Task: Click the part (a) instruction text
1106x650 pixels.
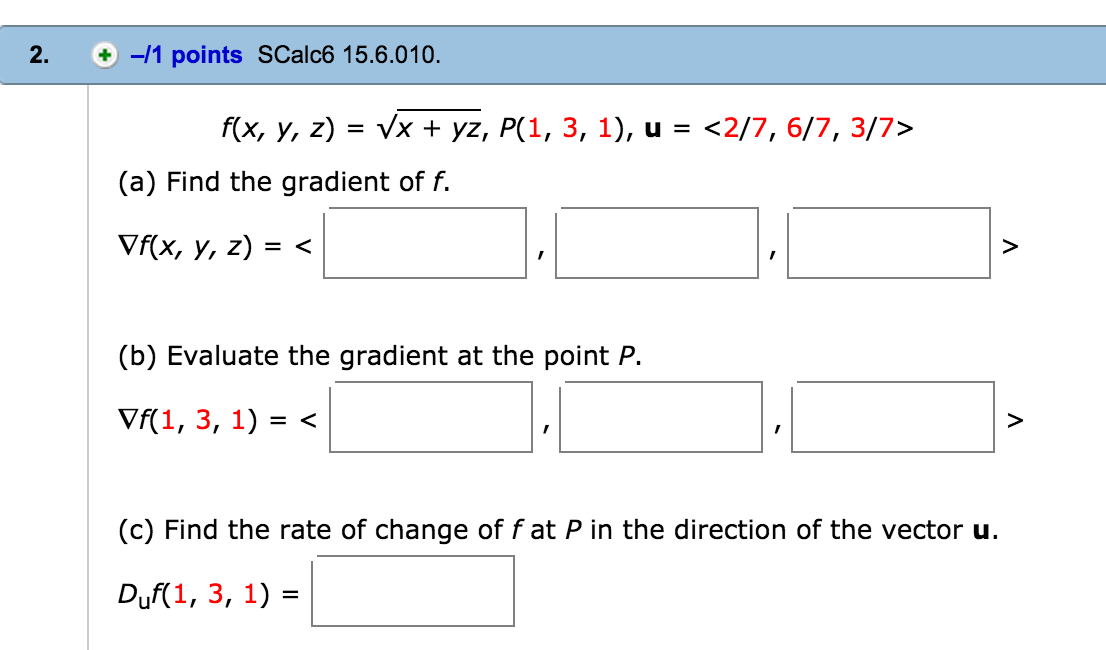Action: (x=280, y=182)
